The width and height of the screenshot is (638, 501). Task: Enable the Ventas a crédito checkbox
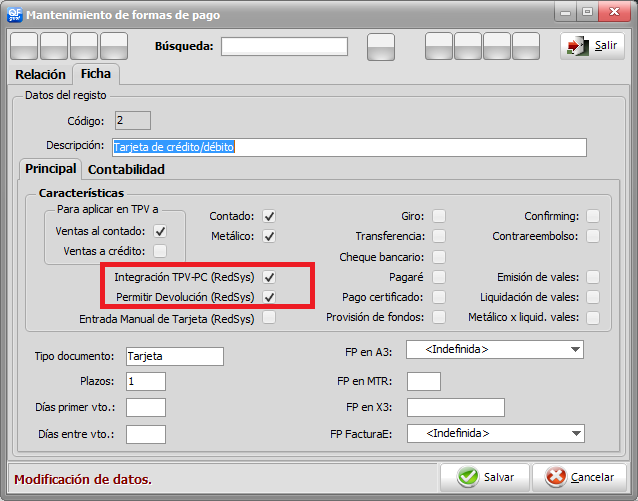click(160, 251)
